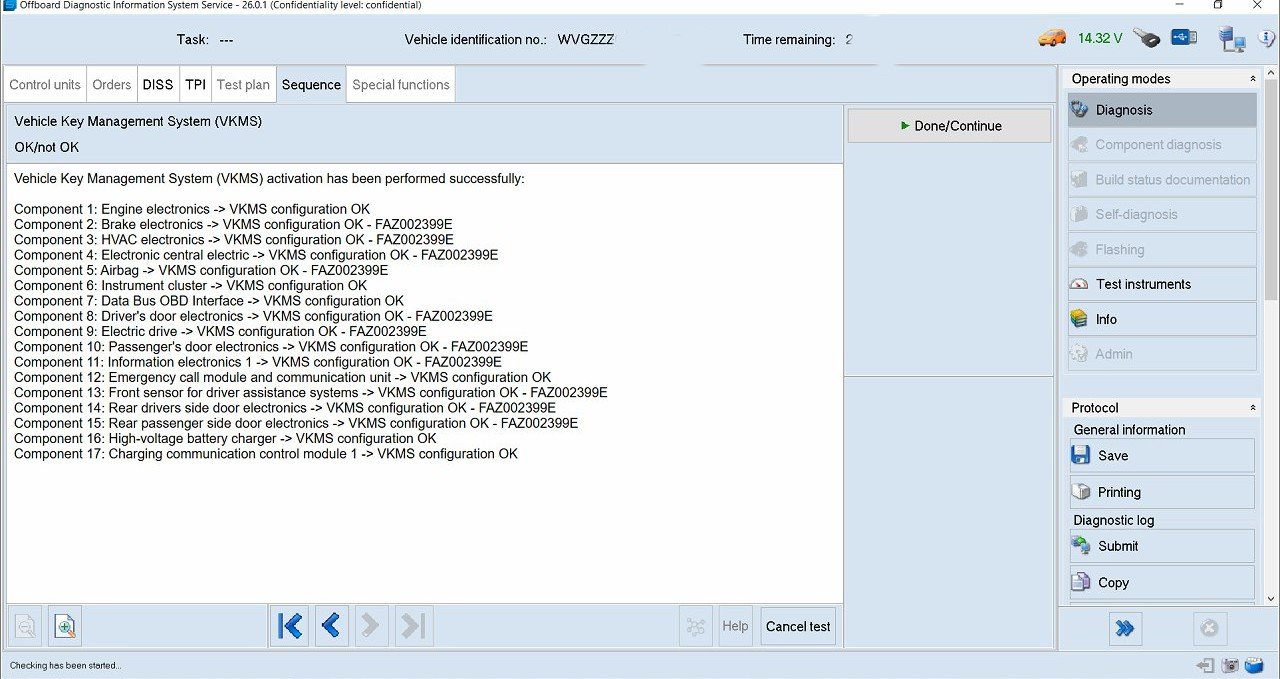
Task: Open the info help icon at top right
Action: pos(1267,39)
